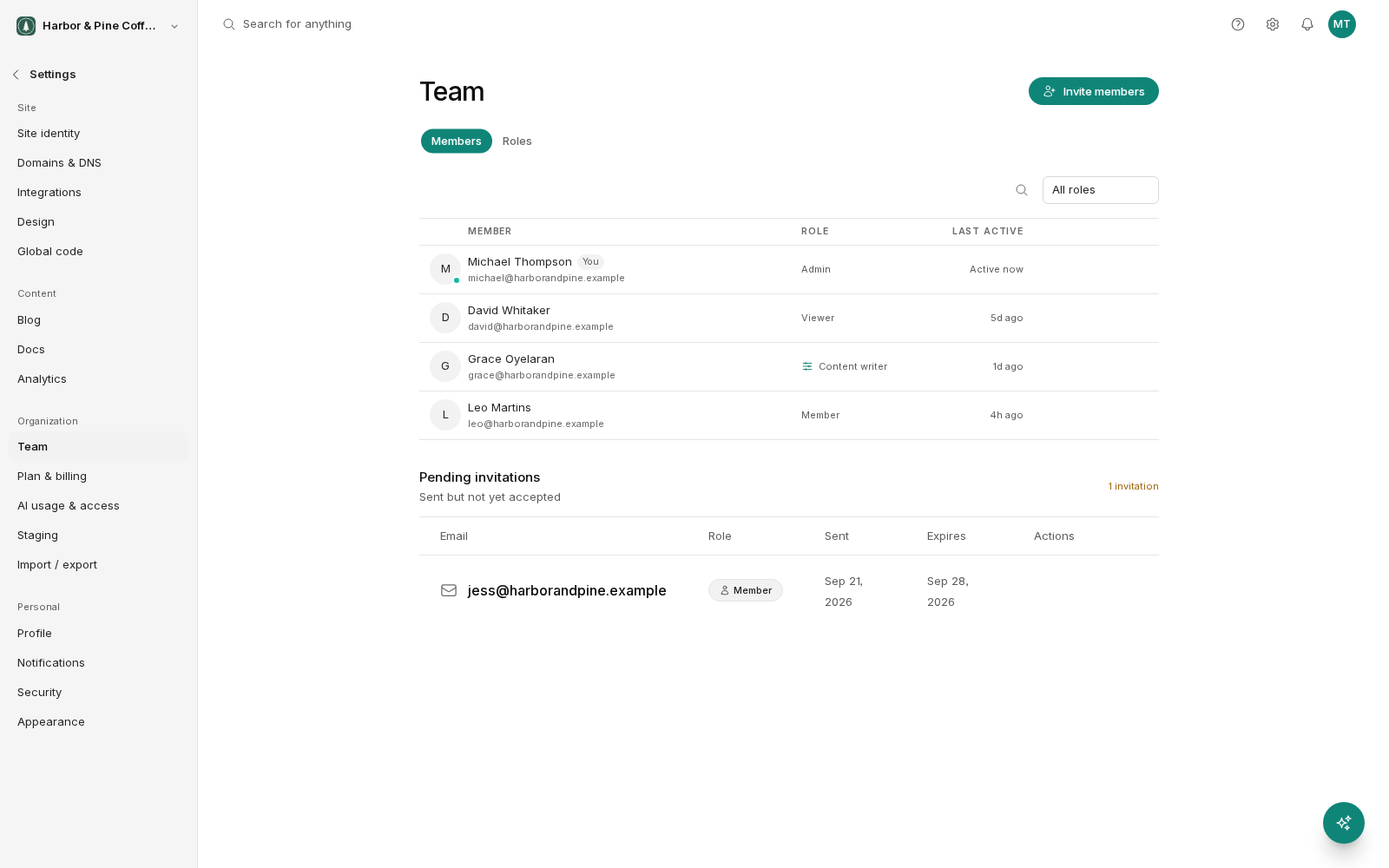Image resolution: width=1389 pixels, height=868 pixels.
Task: Click Leo Martins' L avatar
Action: click(445, 415)
